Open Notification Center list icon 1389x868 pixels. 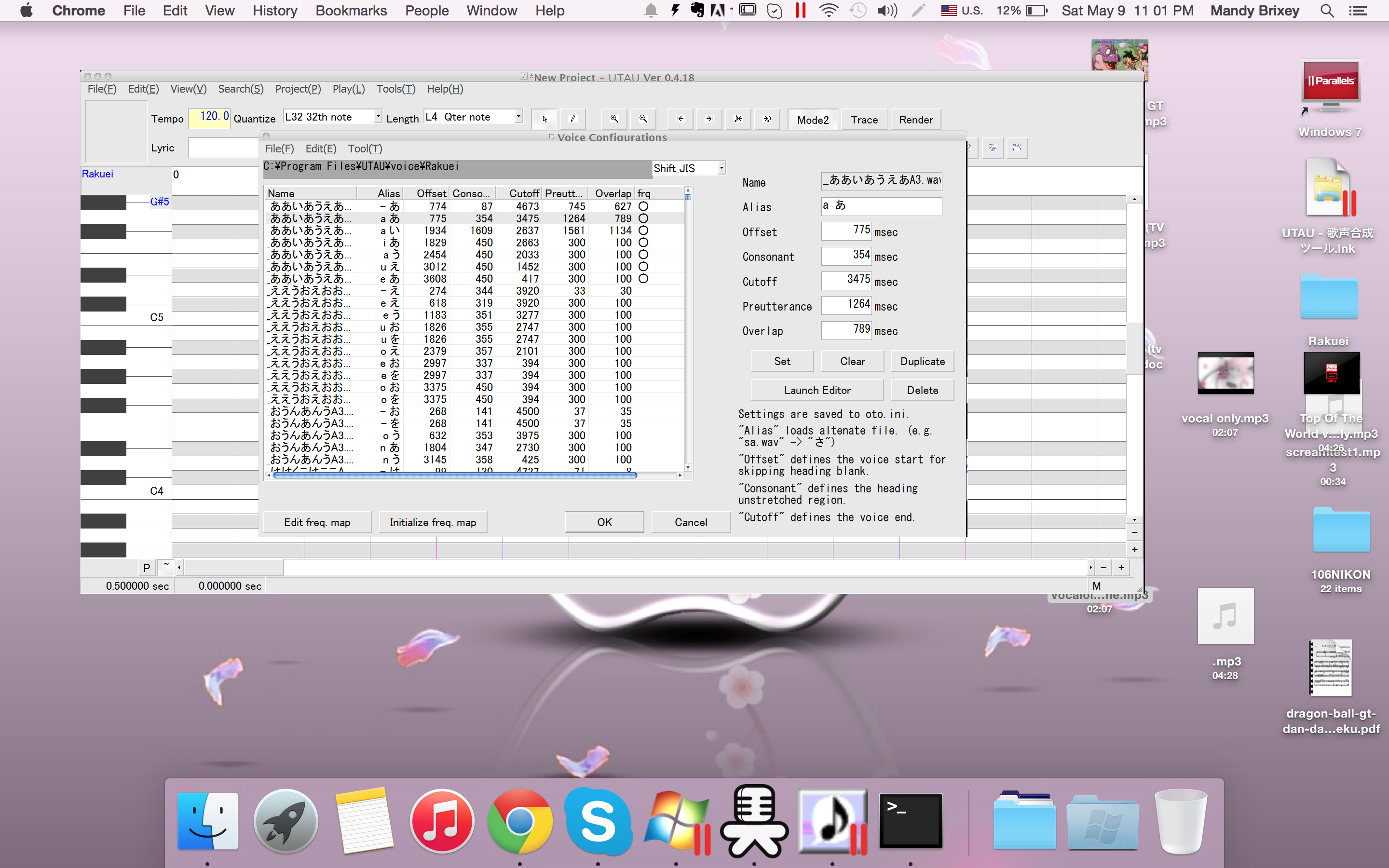coord(1358,10)
